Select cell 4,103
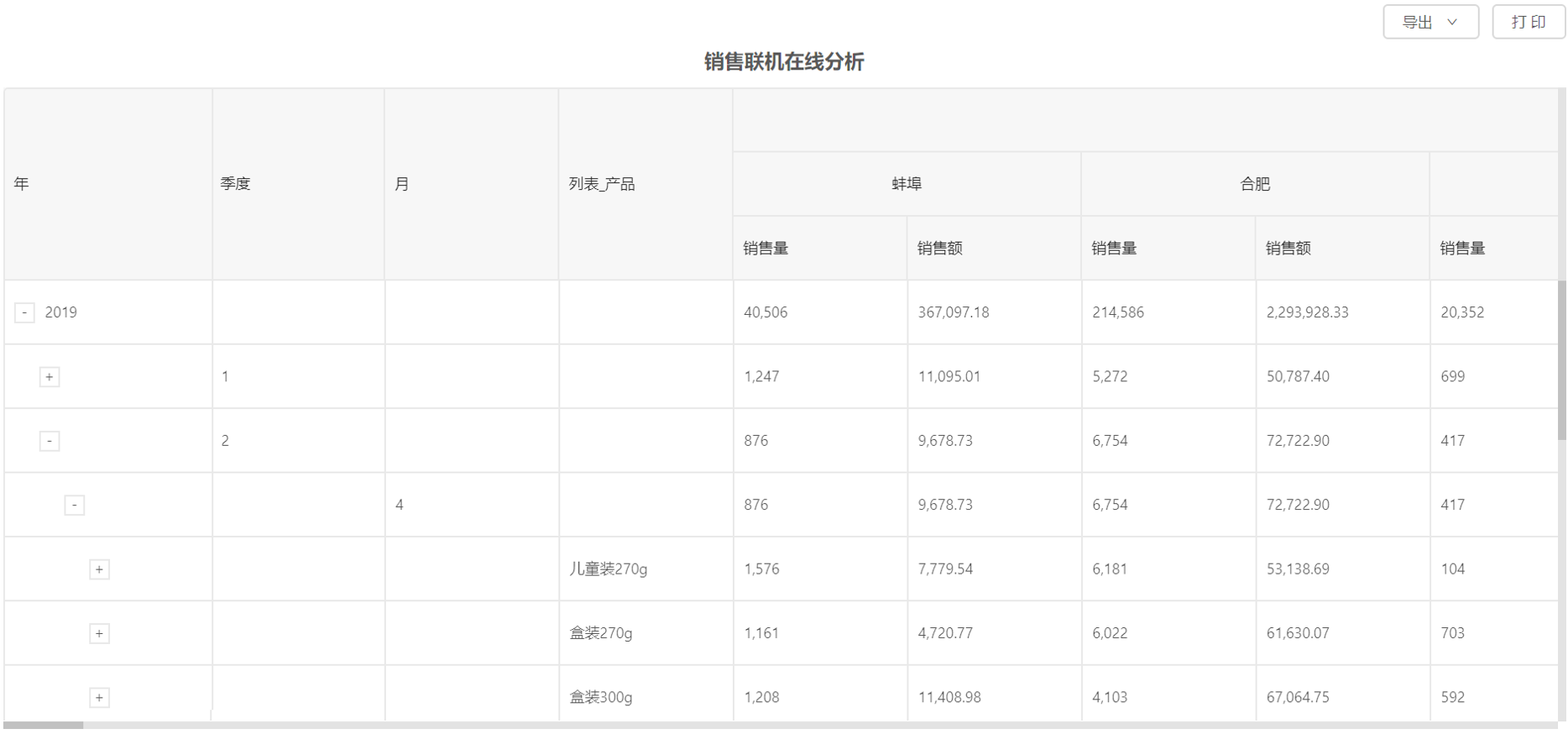1568x739 pixels. point(1168,694)
